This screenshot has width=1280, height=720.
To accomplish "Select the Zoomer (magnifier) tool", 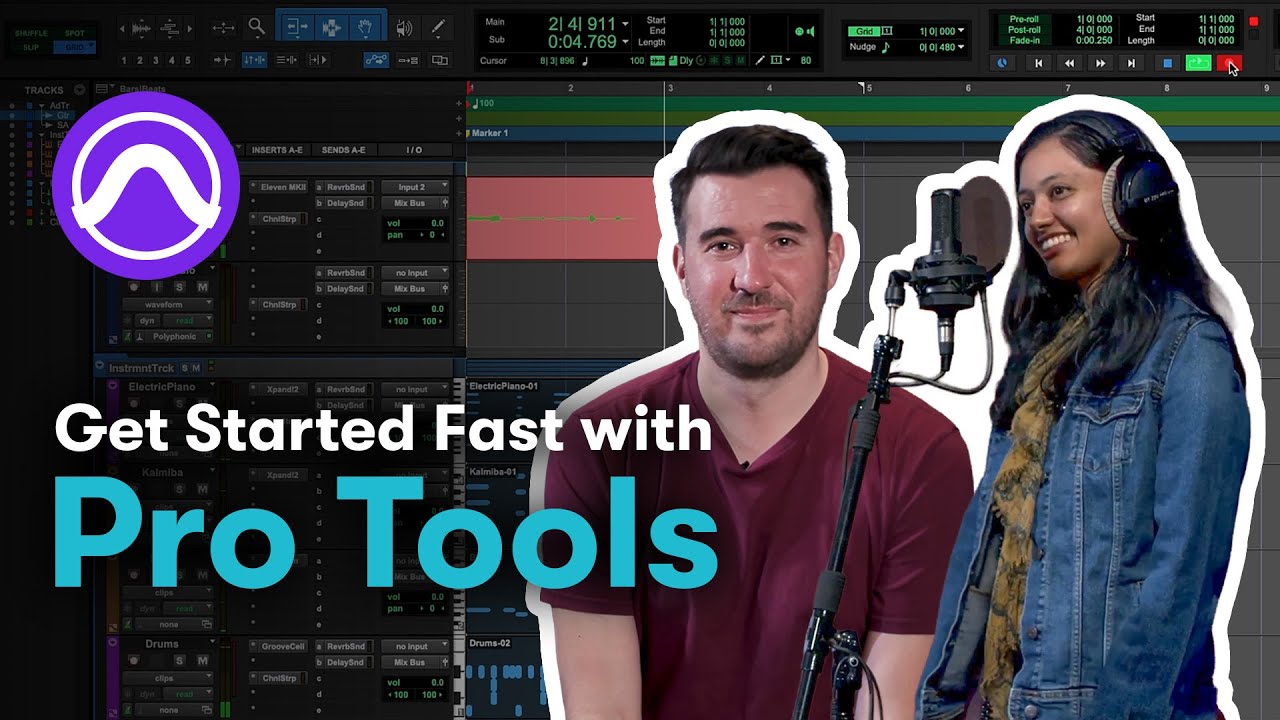I will point(257,28).
